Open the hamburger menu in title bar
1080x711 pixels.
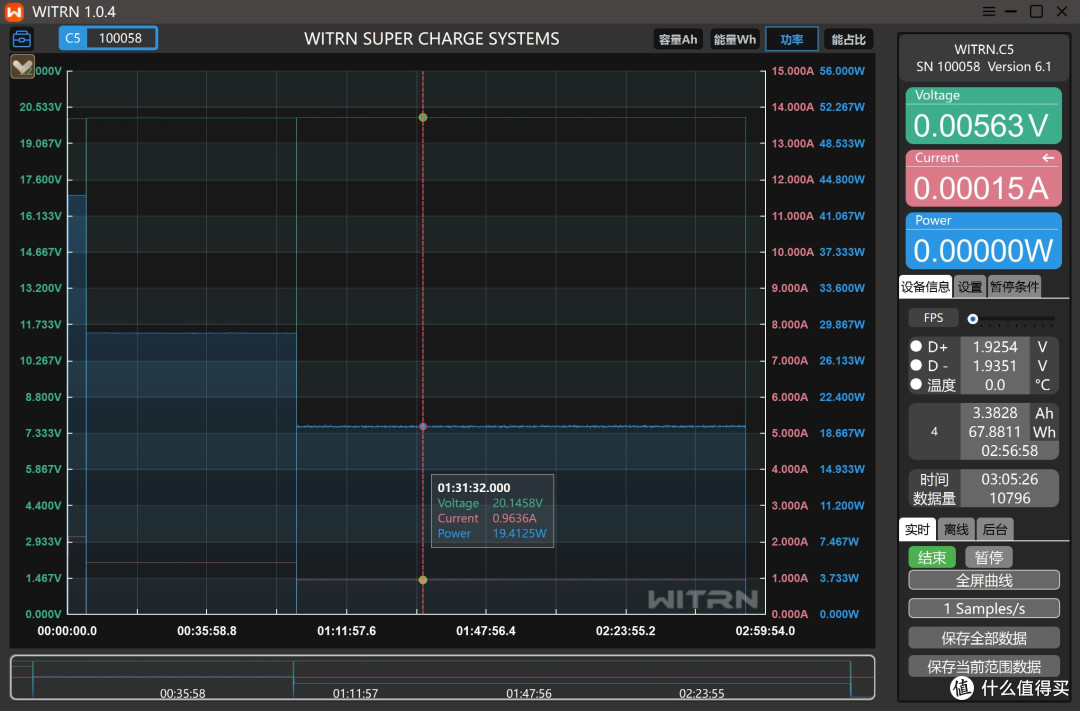point(988,11)
